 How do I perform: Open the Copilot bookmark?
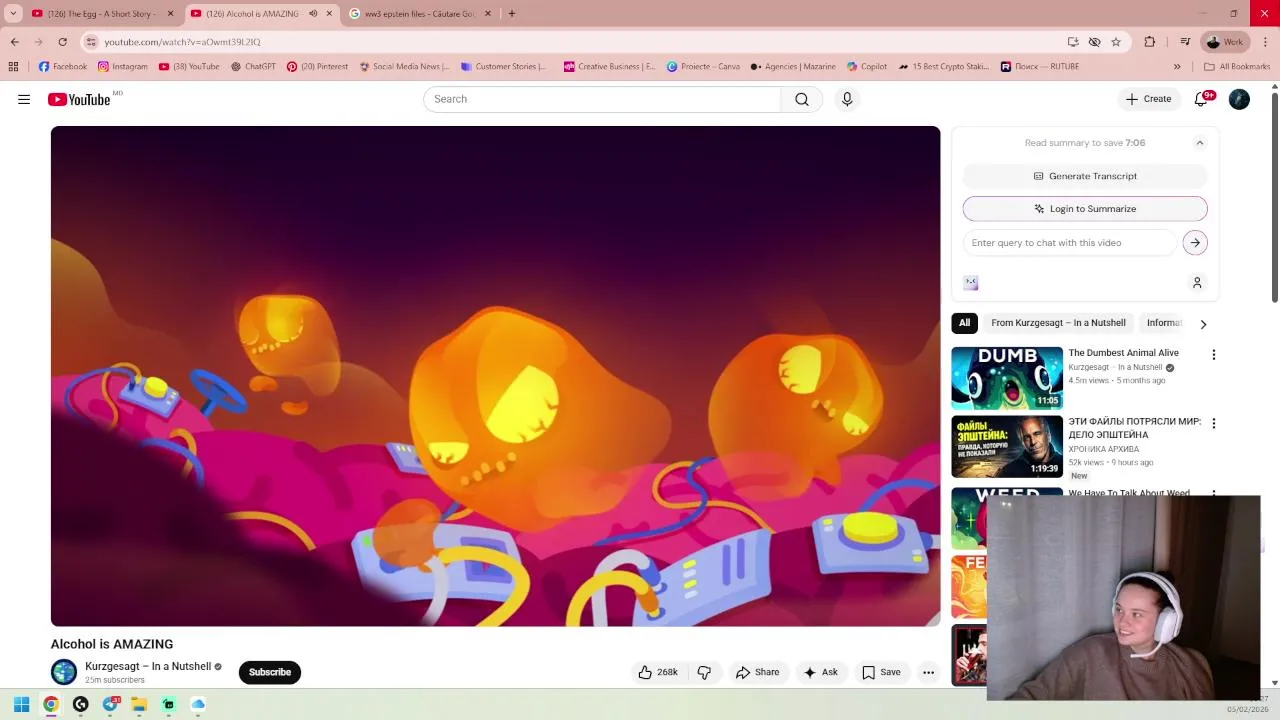(867, 67)
